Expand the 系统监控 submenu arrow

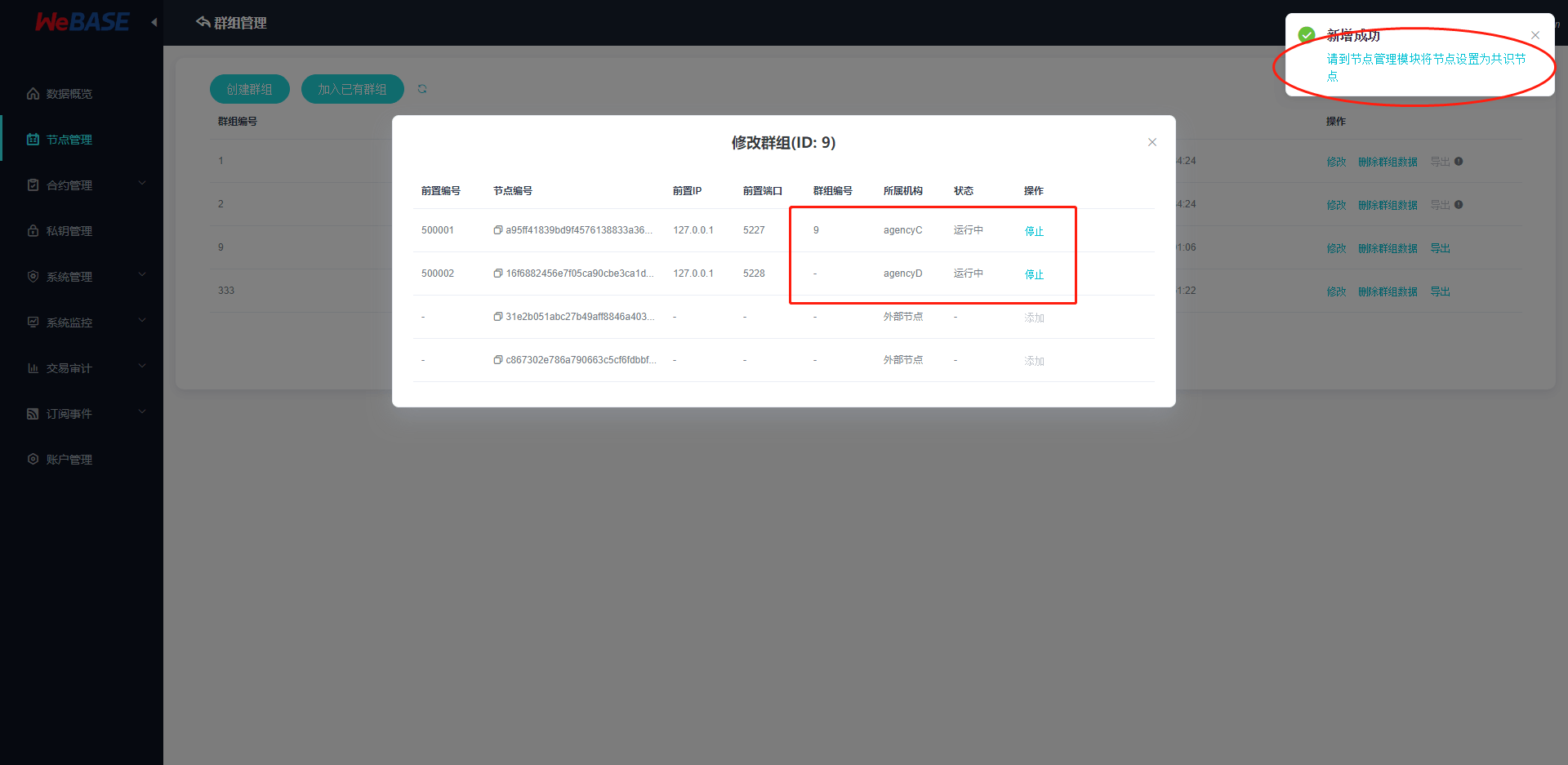click(x=142, y=320)
